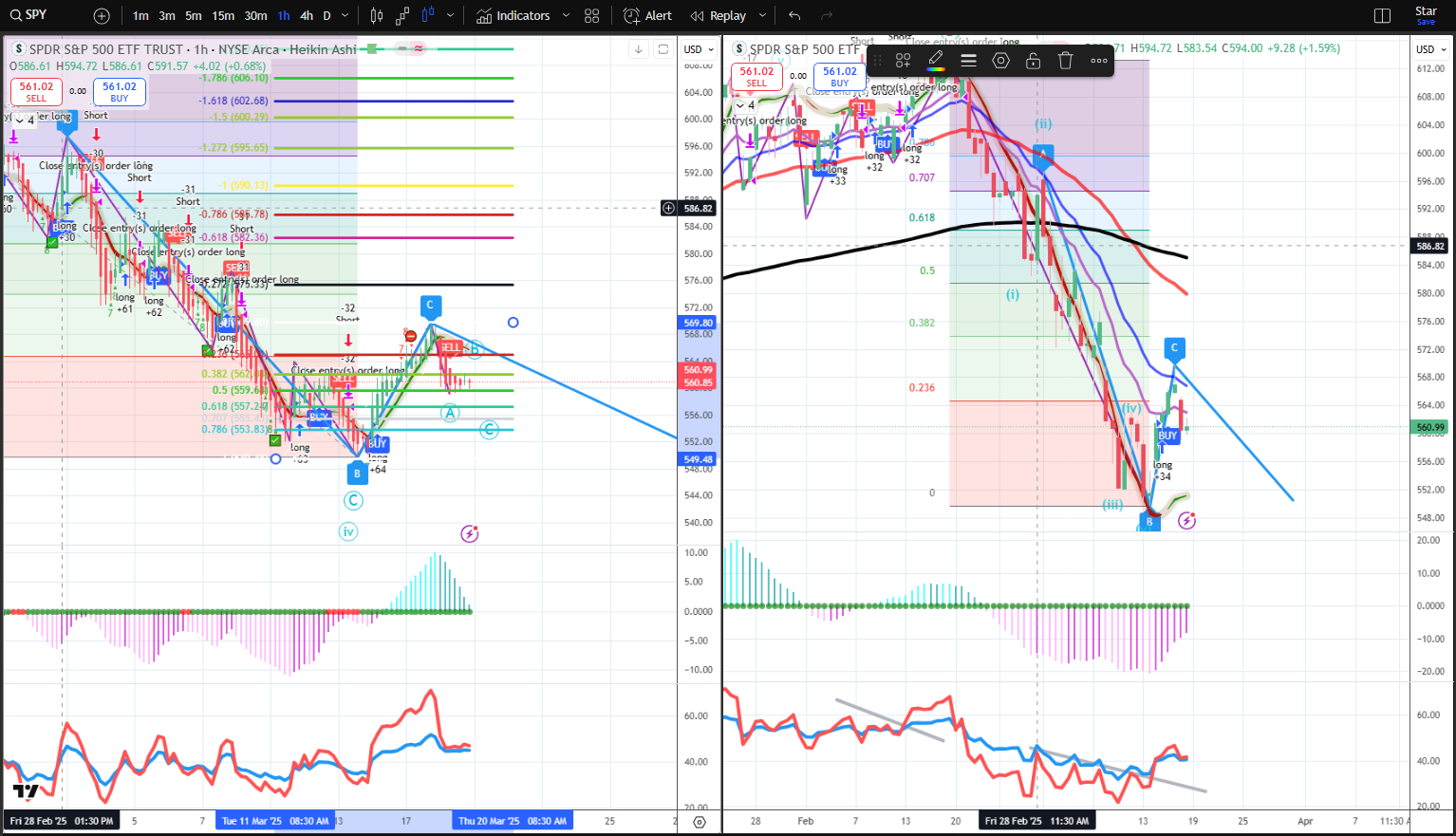Select the blue C marker on left chart
The width and height of the screenshot is (1456, 836).
(430, 306)
